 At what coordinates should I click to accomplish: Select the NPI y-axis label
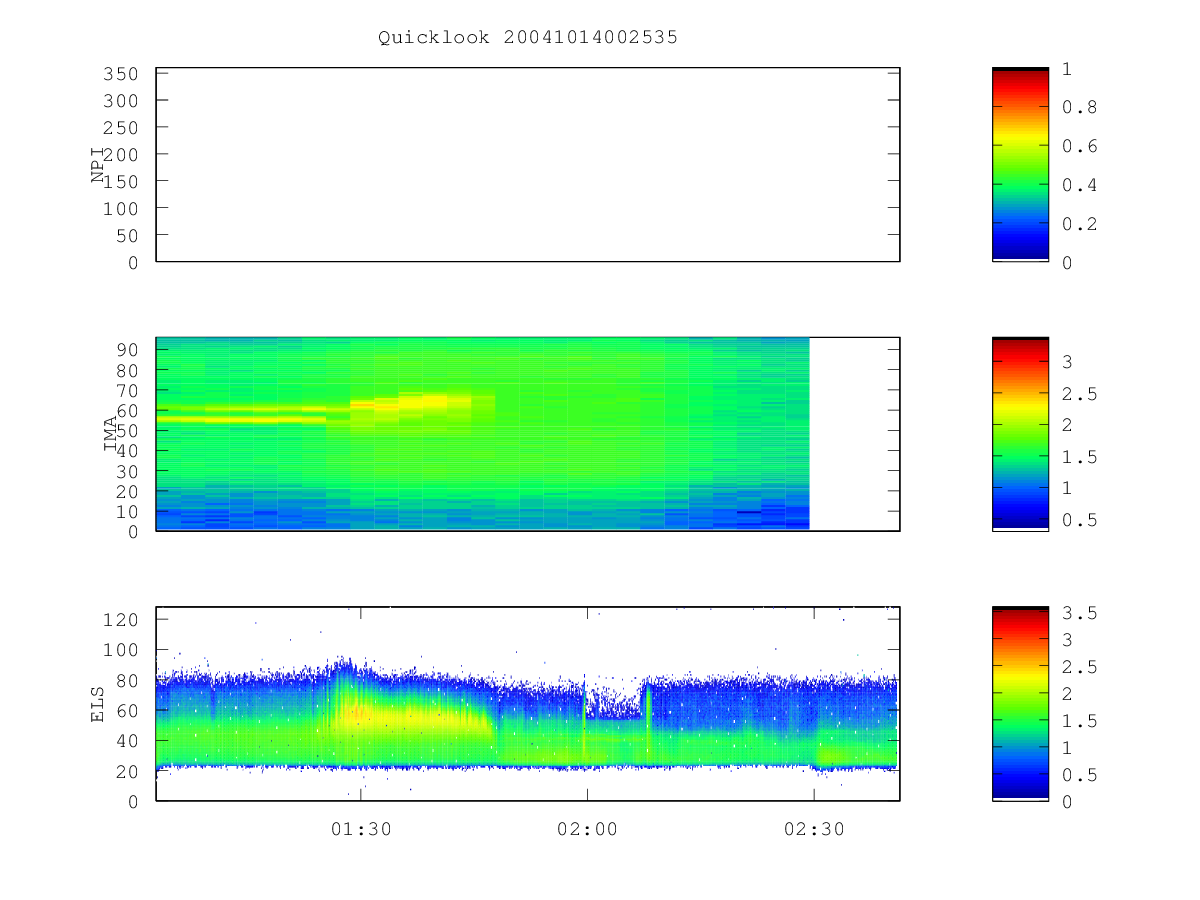click(x=98, y=165)
